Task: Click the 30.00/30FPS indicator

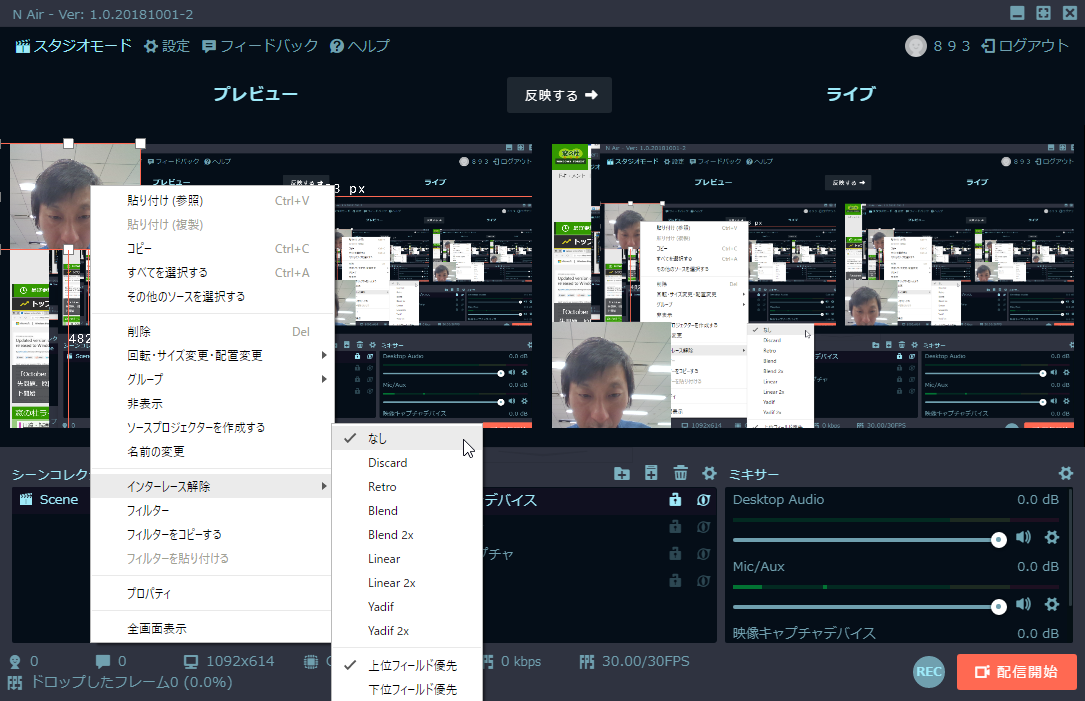Action: pos(635,662)
